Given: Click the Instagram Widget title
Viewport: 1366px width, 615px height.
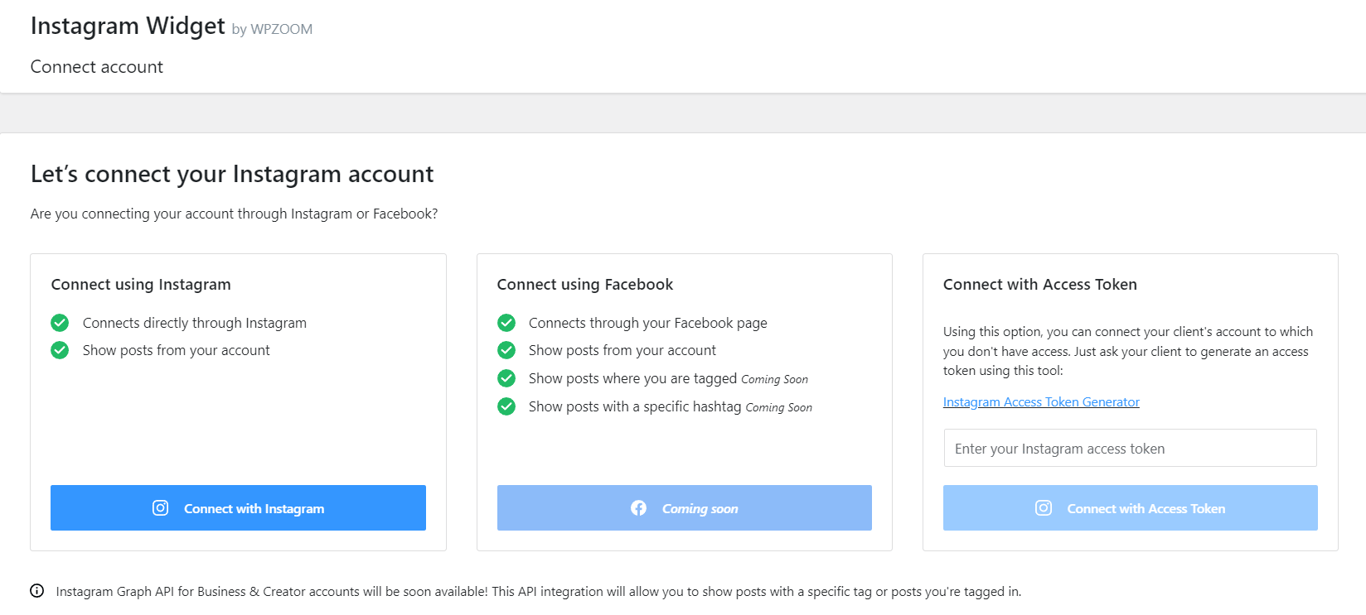Looking at the screenshot, I should pyautogui.click(x=127, y=25).
